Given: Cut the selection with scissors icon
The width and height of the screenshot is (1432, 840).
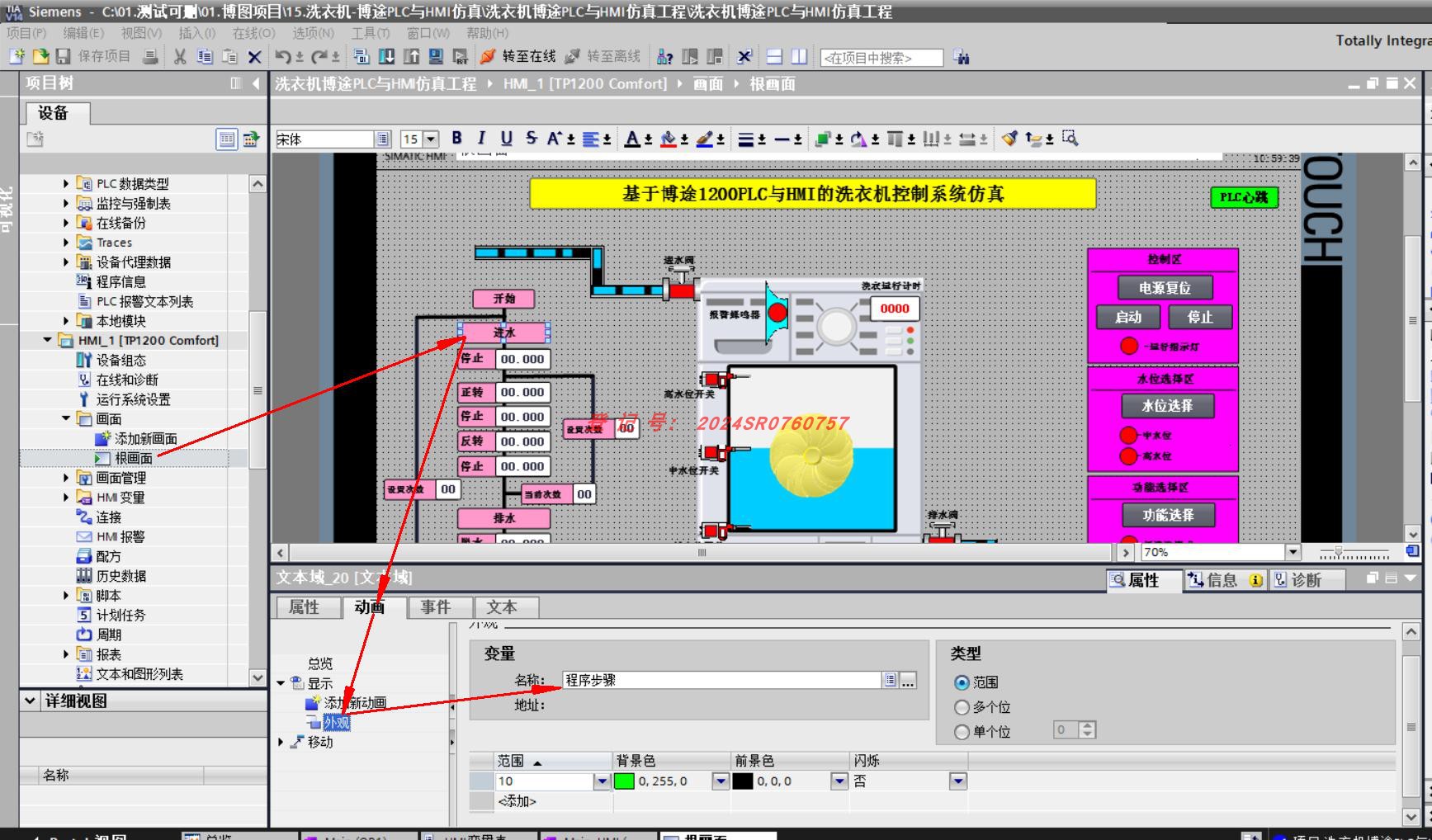Looking at the screenshot, I should click(x=179, y=56).
